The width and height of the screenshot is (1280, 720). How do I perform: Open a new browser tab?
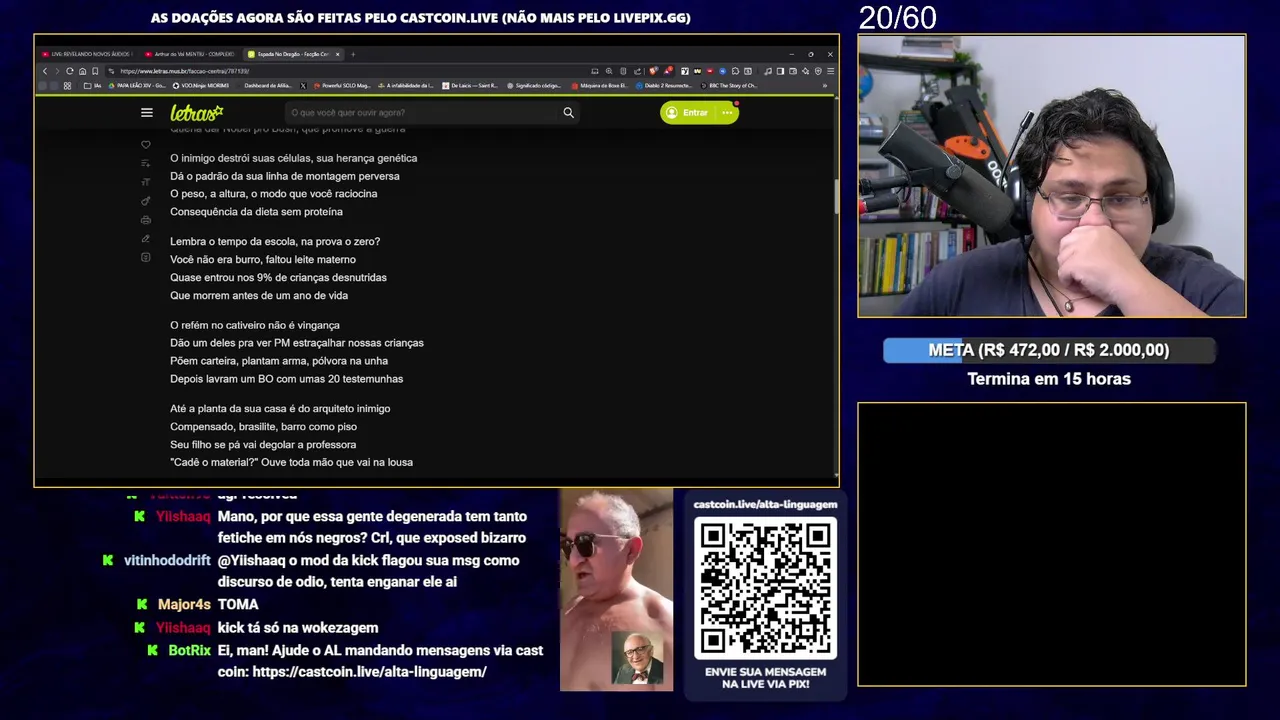(353, 54)
